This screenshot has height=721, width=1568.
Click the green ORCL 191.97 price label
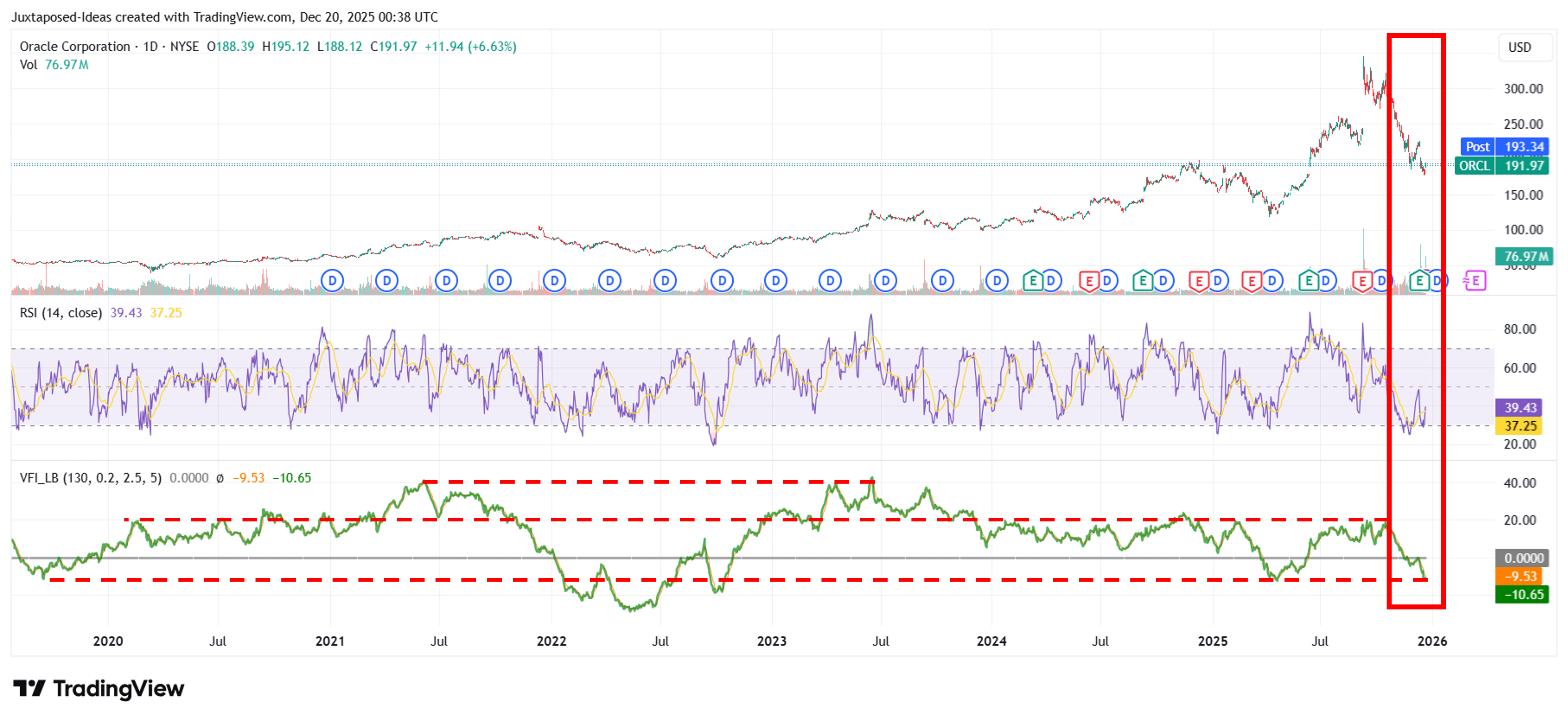[1502, 166]
